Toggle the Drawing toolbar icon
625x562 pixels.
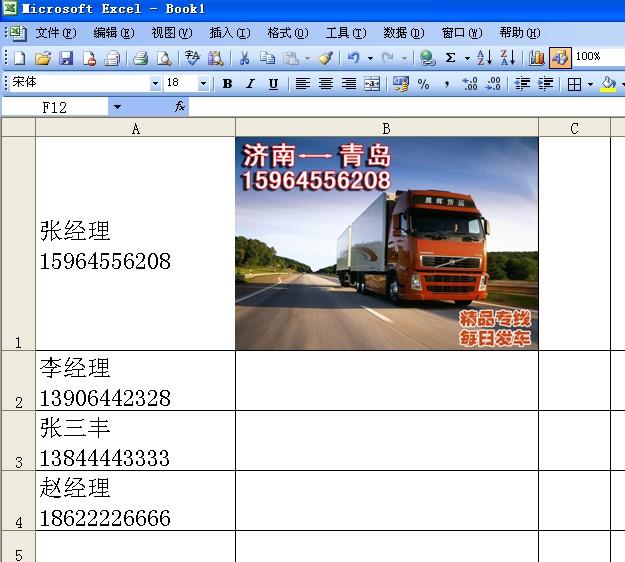(560, 59)
